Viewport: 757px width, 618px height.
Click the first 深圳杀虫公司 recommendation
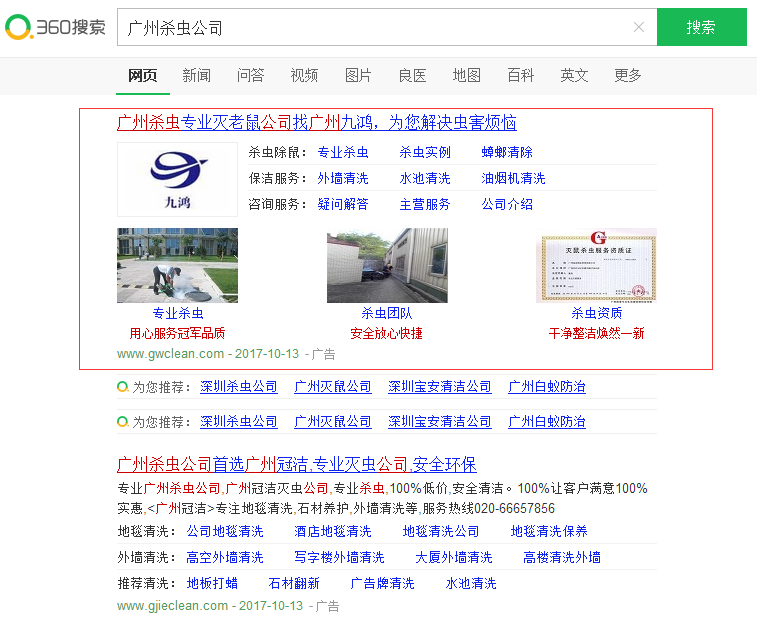pyautogui.click(x=238, y=387)
